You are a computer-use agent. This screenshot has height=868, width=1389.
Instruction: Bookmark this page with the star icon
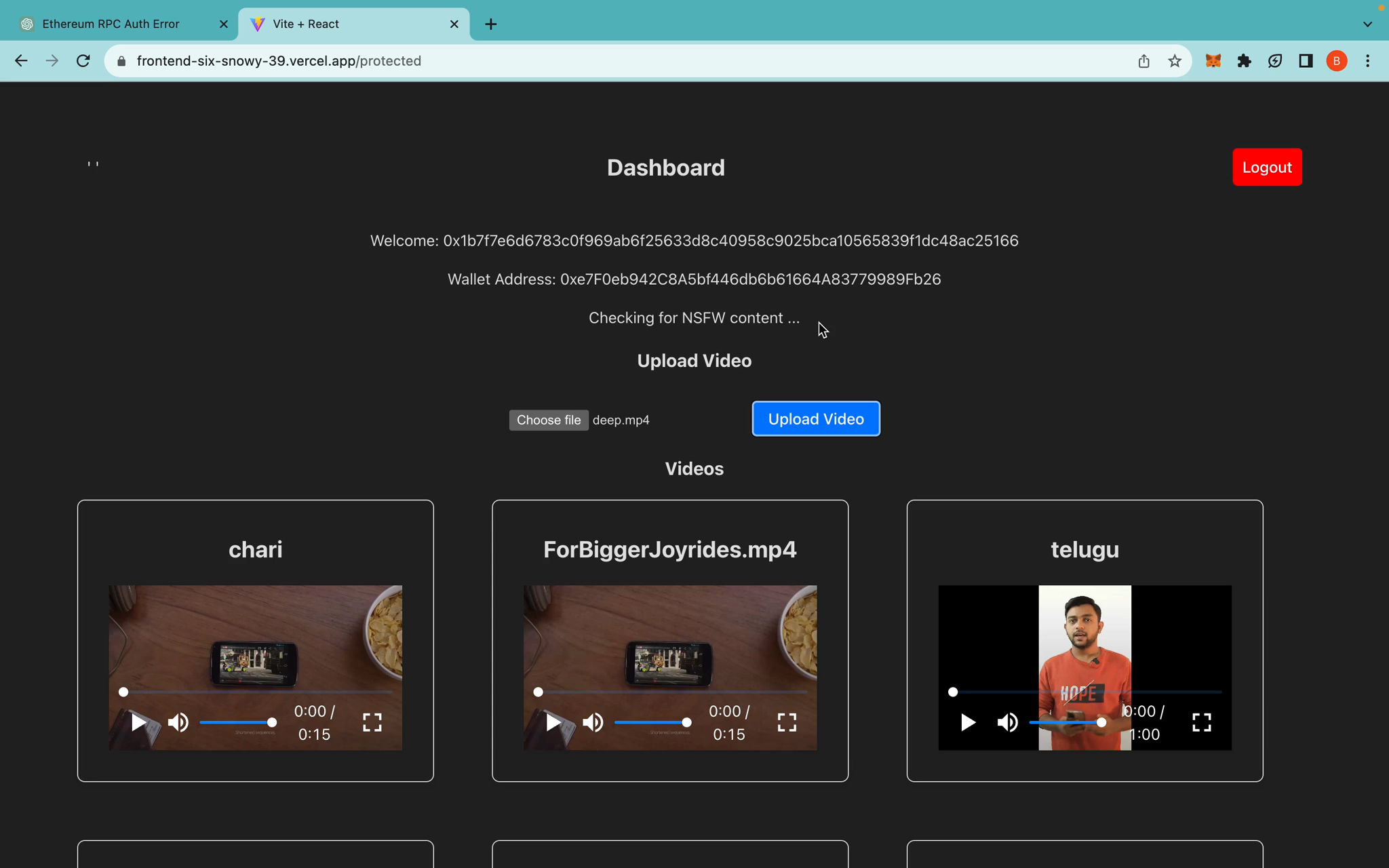(x=1175, y=61)
